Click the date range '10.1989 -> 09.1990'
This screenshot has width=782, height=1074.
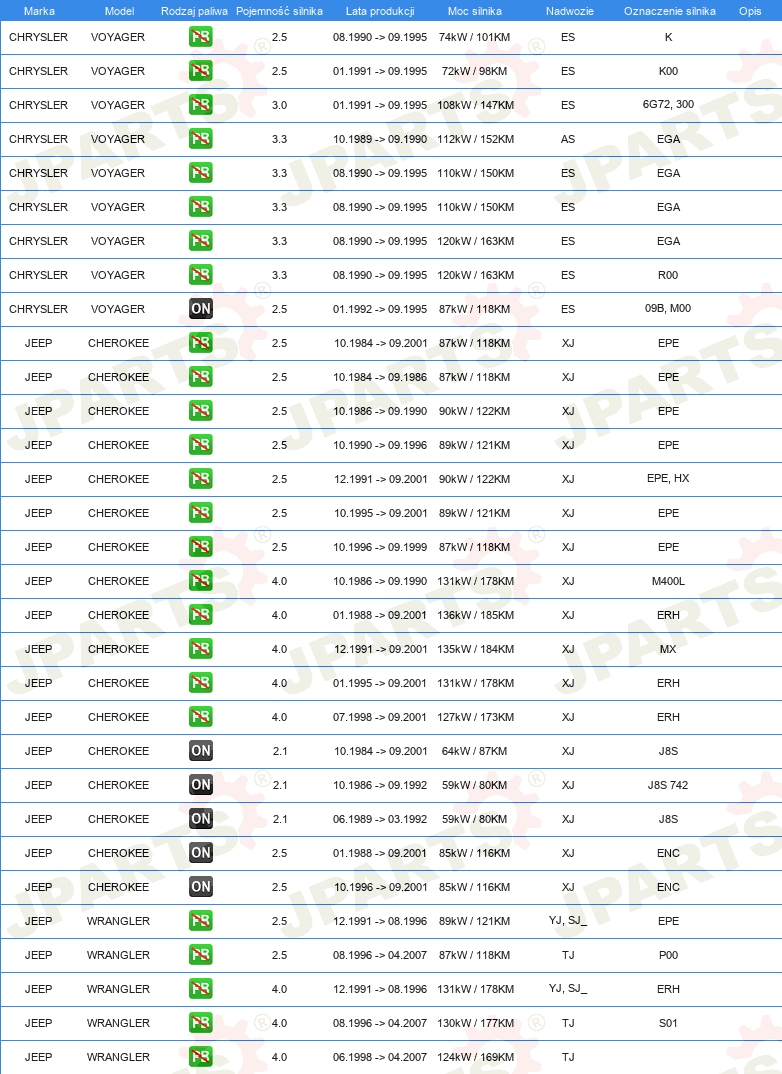[380, 139]
